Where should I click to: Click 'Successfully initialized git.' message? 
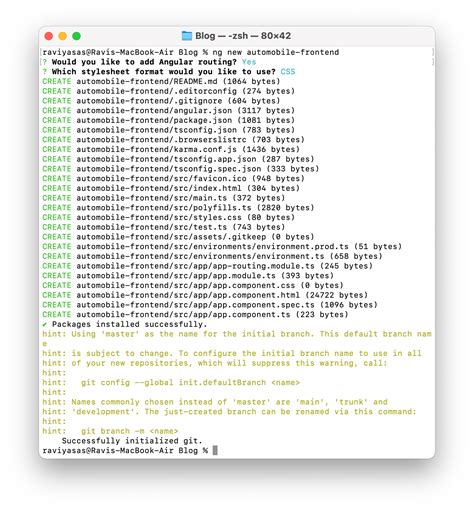pyautogui.click(x=132, y=440)
